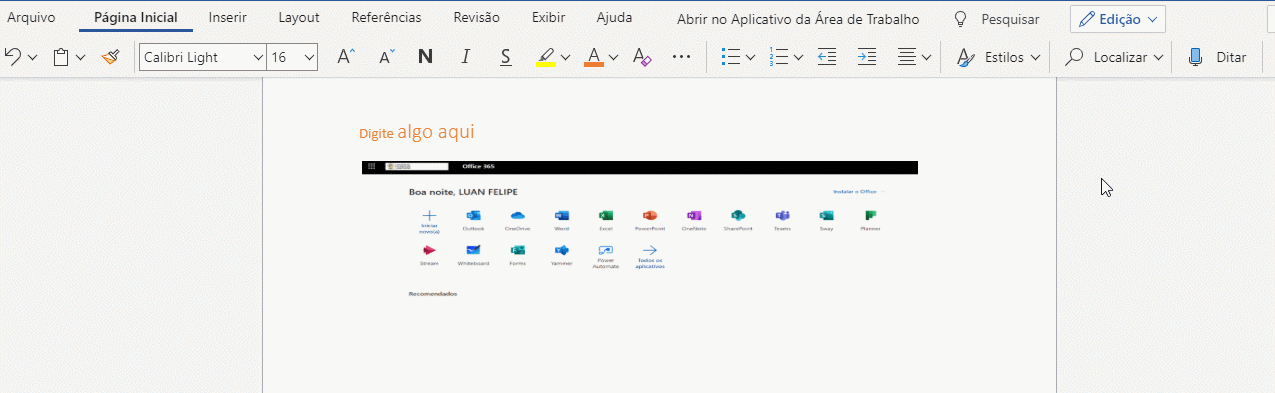Click the Decrease font size icon
Viewport: 1275px width, 393px height.
tap(387, 57)
